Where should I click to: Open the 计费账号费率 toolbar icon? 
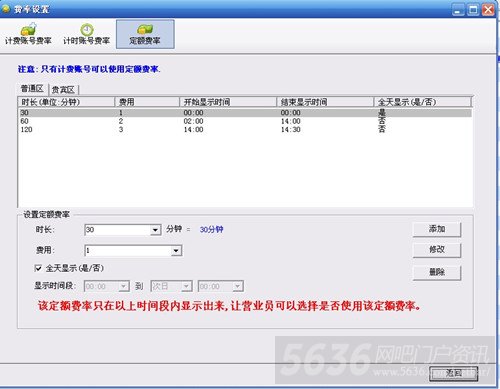click(x=29, y=29)
